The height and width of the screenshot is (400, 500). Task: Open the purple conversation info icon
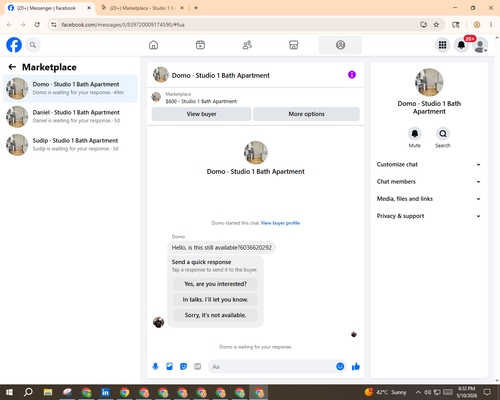click(x=352, y=75)
